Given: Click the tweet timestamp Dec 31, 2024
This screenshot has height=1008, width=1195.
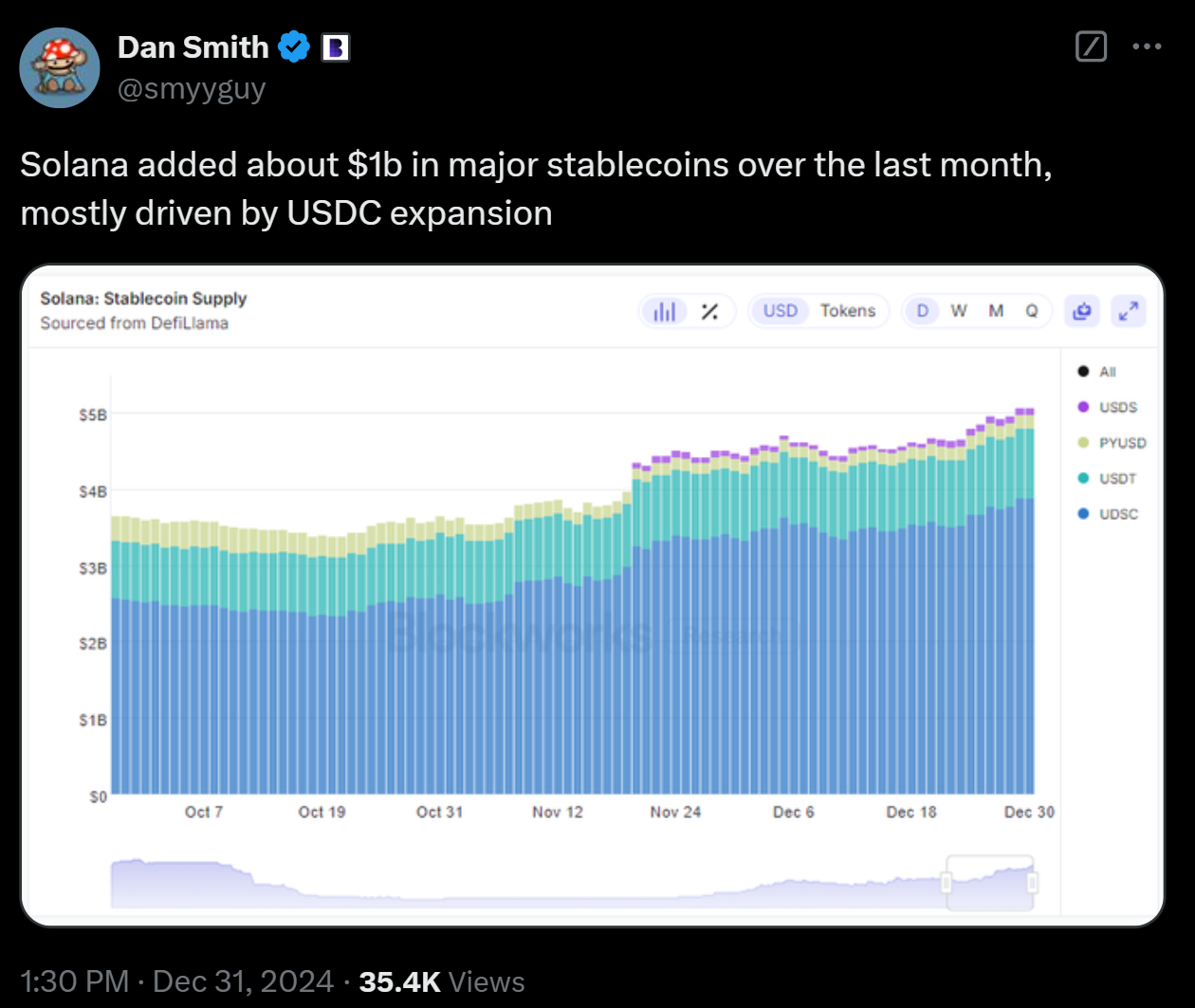Looking at the screenshot, I should 176,981.
